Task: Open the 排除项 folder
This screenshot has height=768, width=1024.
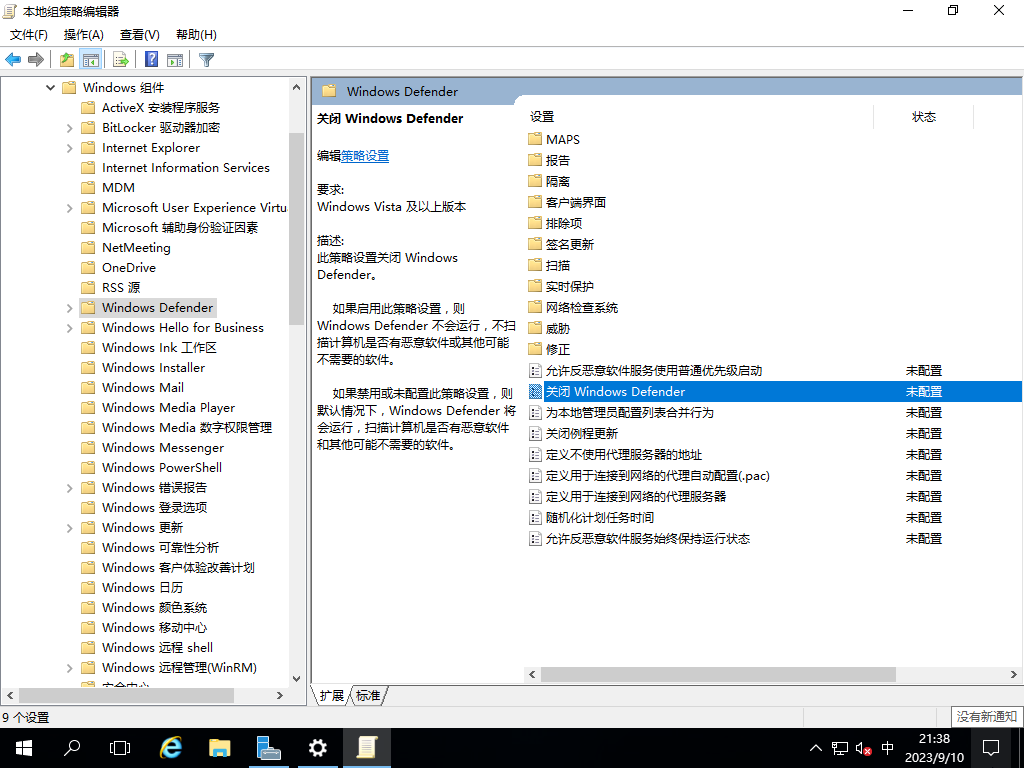Action: click(555, 223)
